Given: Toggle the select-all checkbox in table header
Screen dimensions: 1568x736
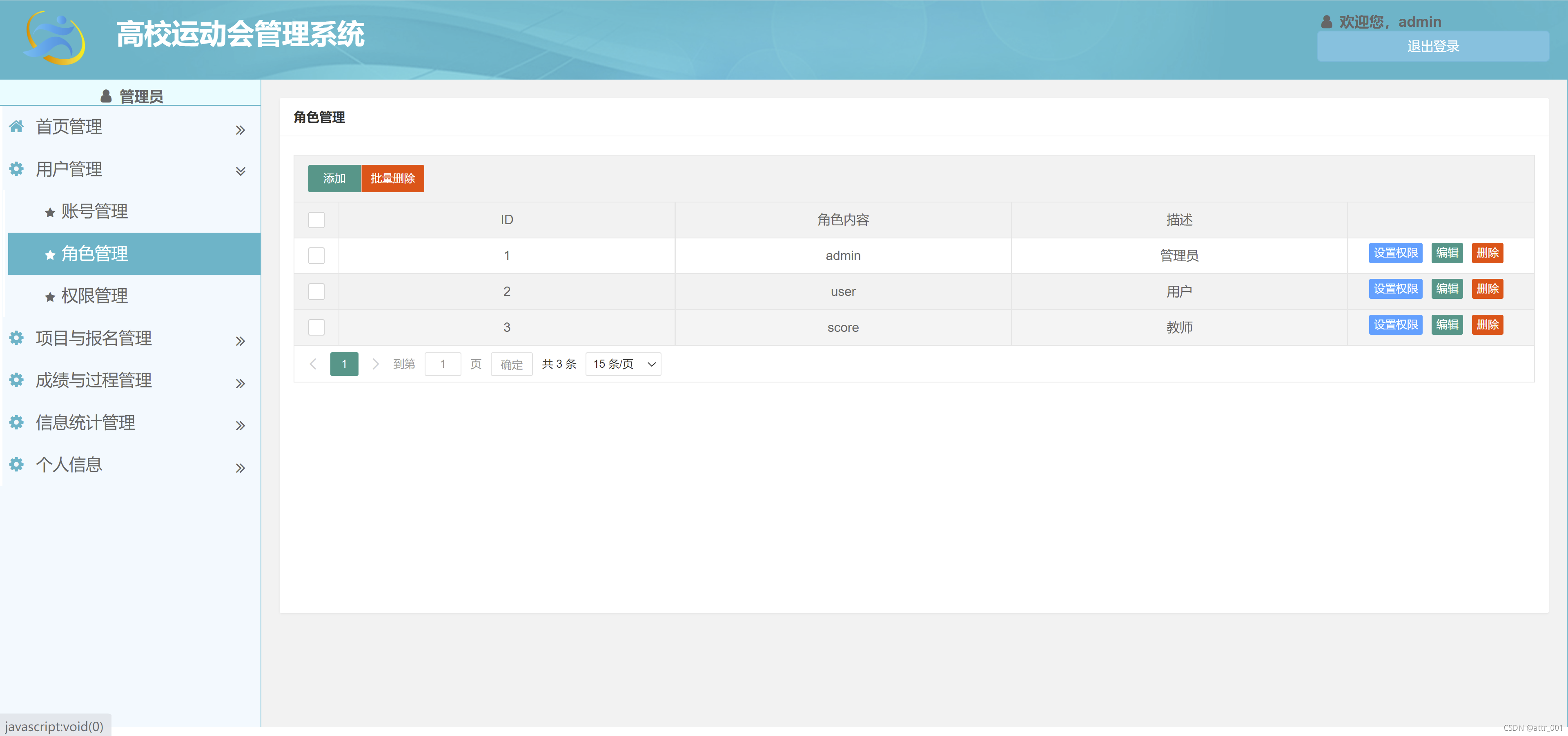Looking at the screenshot, I should [x=316, y=220].
